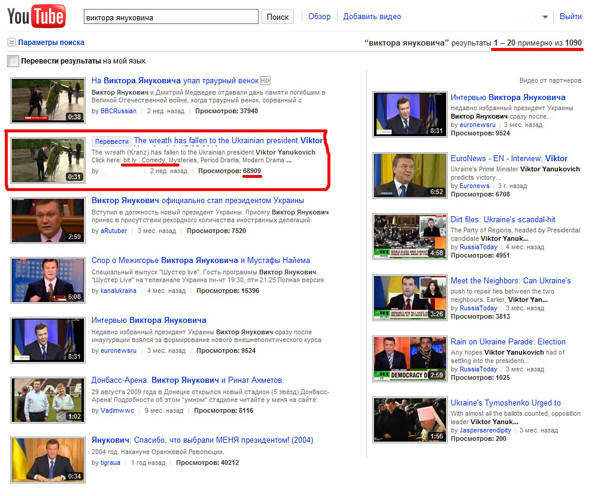Open the 6:52 EuroNews interview thumbnail

410,175
